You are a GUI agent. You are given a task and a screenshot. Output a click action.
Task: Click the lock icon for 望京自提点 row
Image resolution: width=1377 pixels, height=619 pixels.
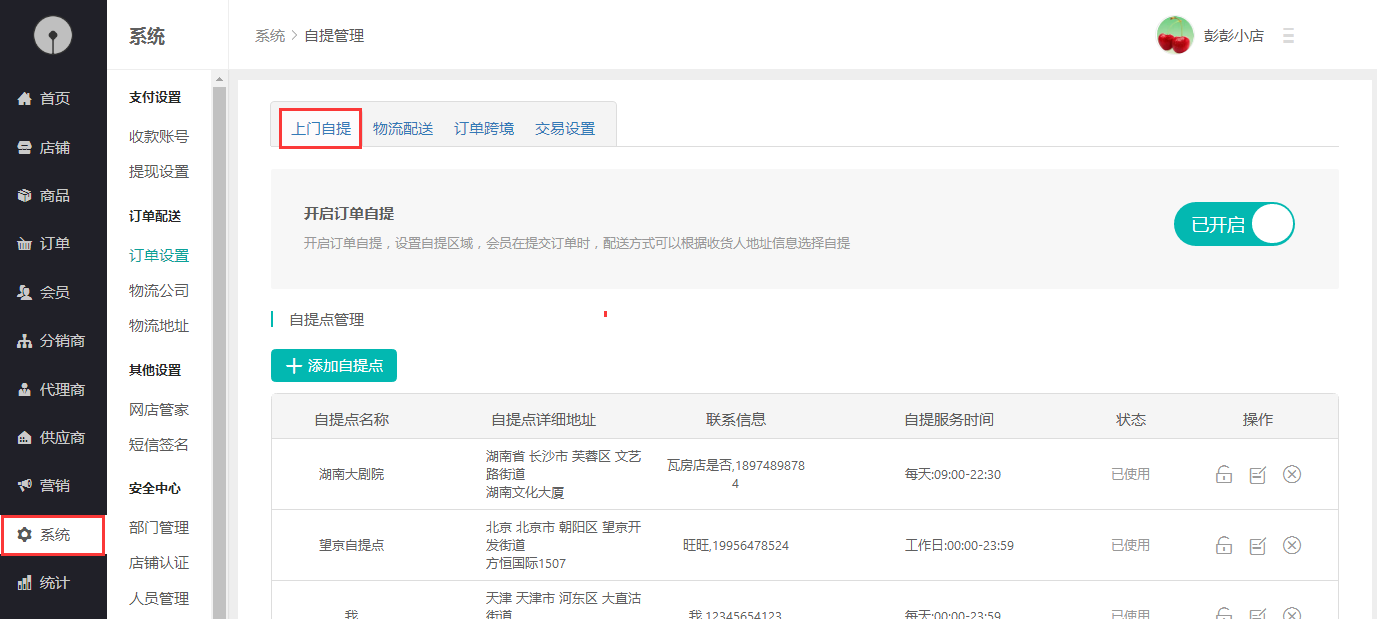tap(1223, 545)
